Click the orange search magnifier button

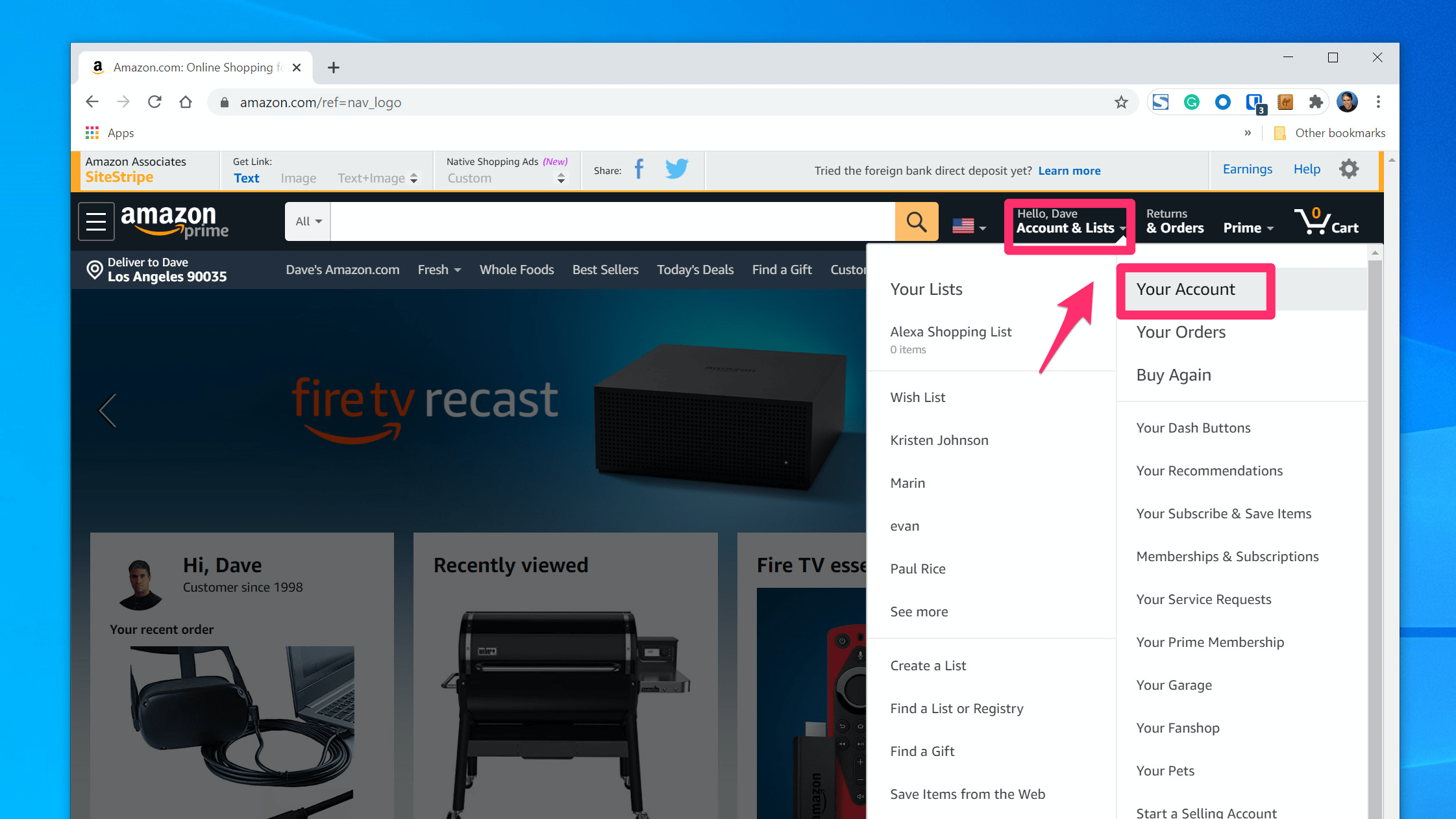click(x=916, y=221)
